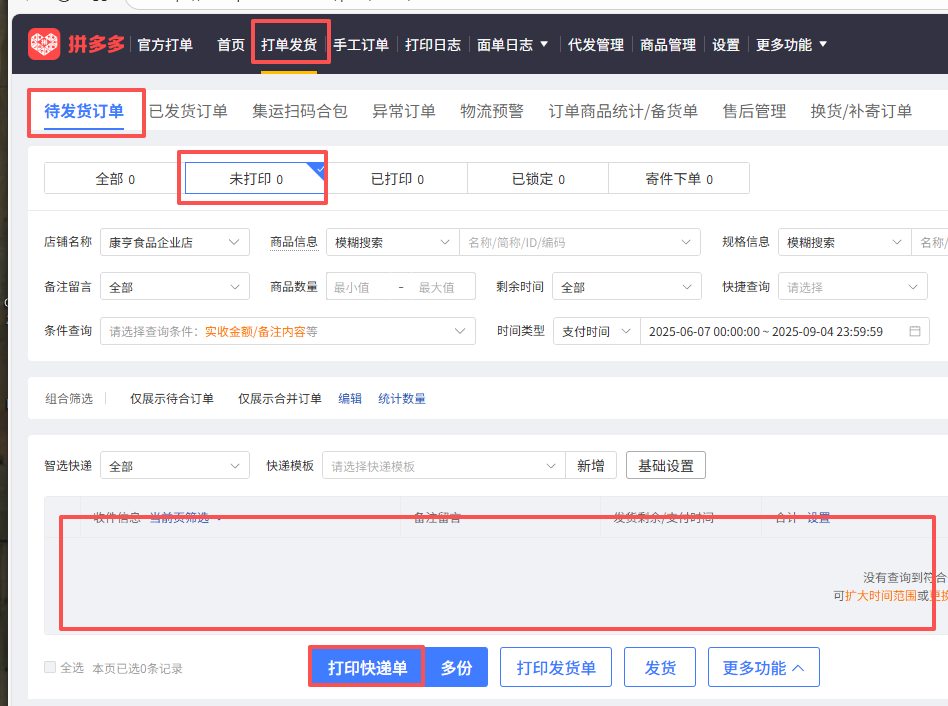Open the 快捷查询 请选择 dropdown
This screenshot has height=706, width=948.
pyautogui.click(x=852, y=287)
